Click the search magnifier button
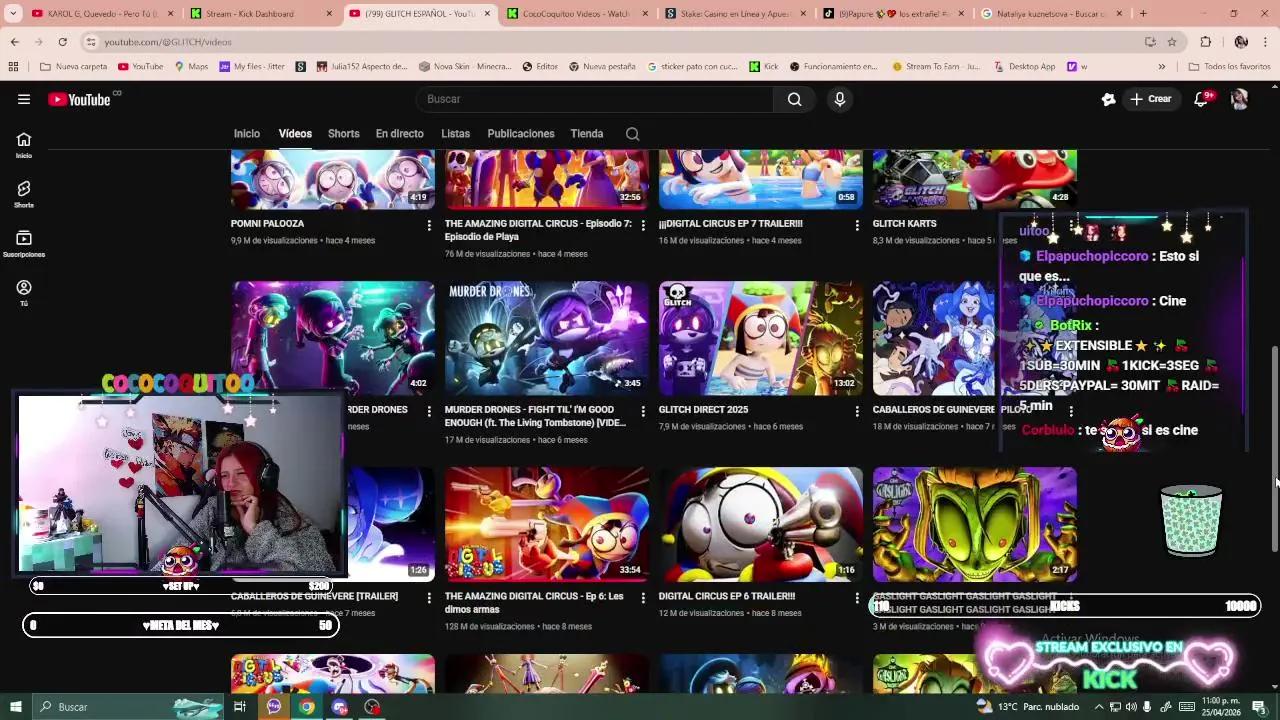Viewport: 1280px width, 720px height. (x=794, y=99)
